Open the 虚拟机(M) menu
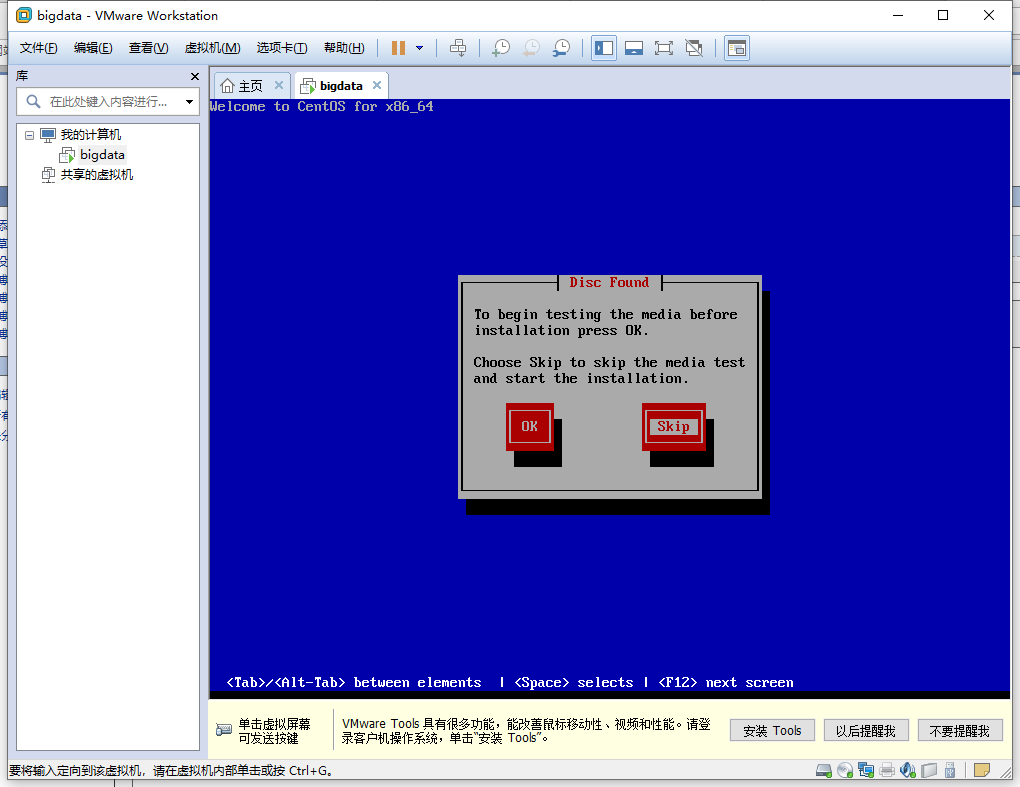Image resolution: width=1020 pixels, height=787 pixels. tap(213, 48)
